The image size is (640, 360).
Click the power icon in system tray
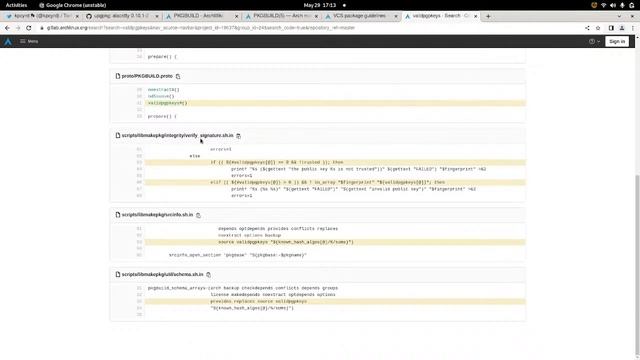click(x=631, y=5)
